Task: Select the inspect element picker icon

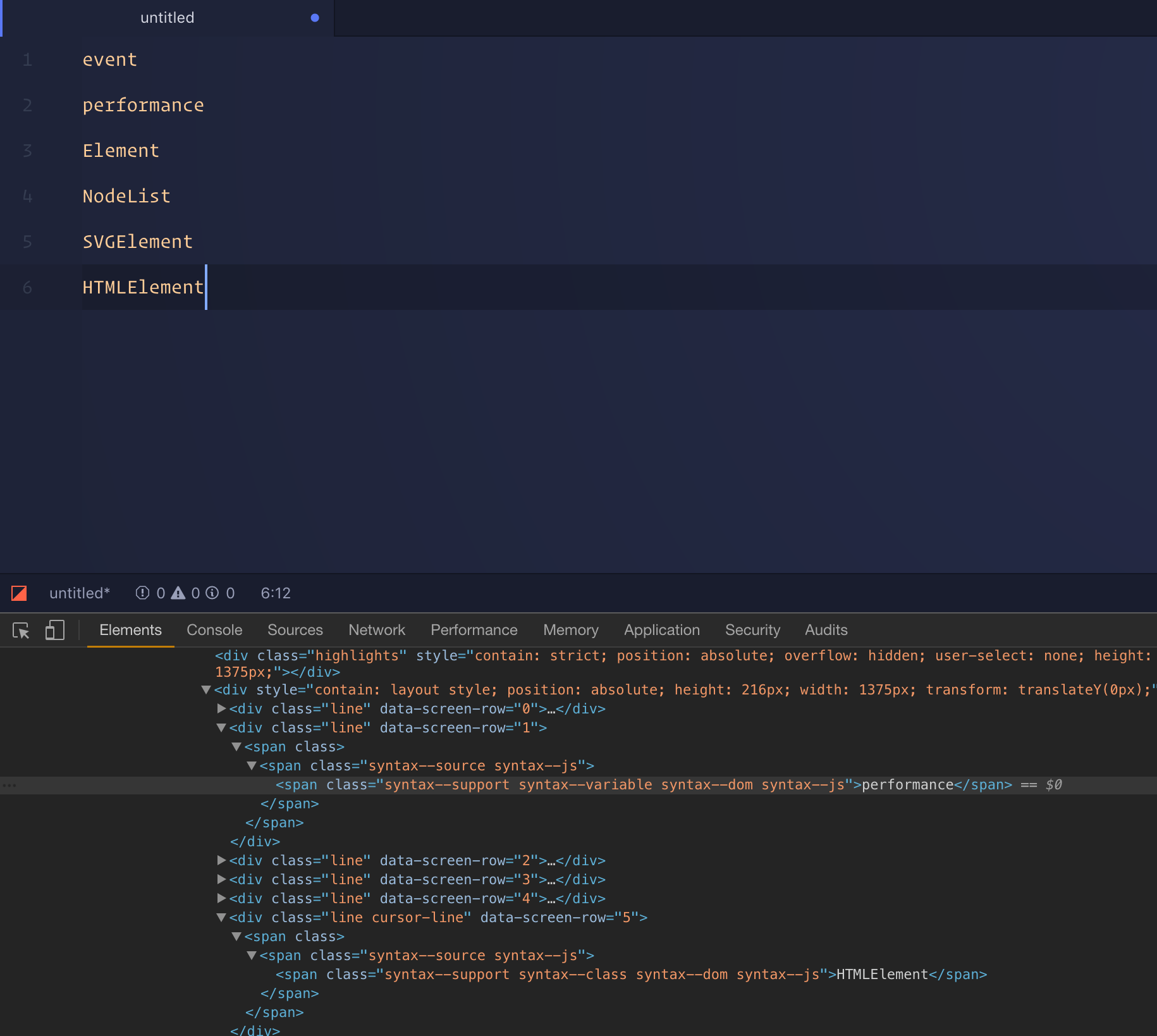Action: 21,631
